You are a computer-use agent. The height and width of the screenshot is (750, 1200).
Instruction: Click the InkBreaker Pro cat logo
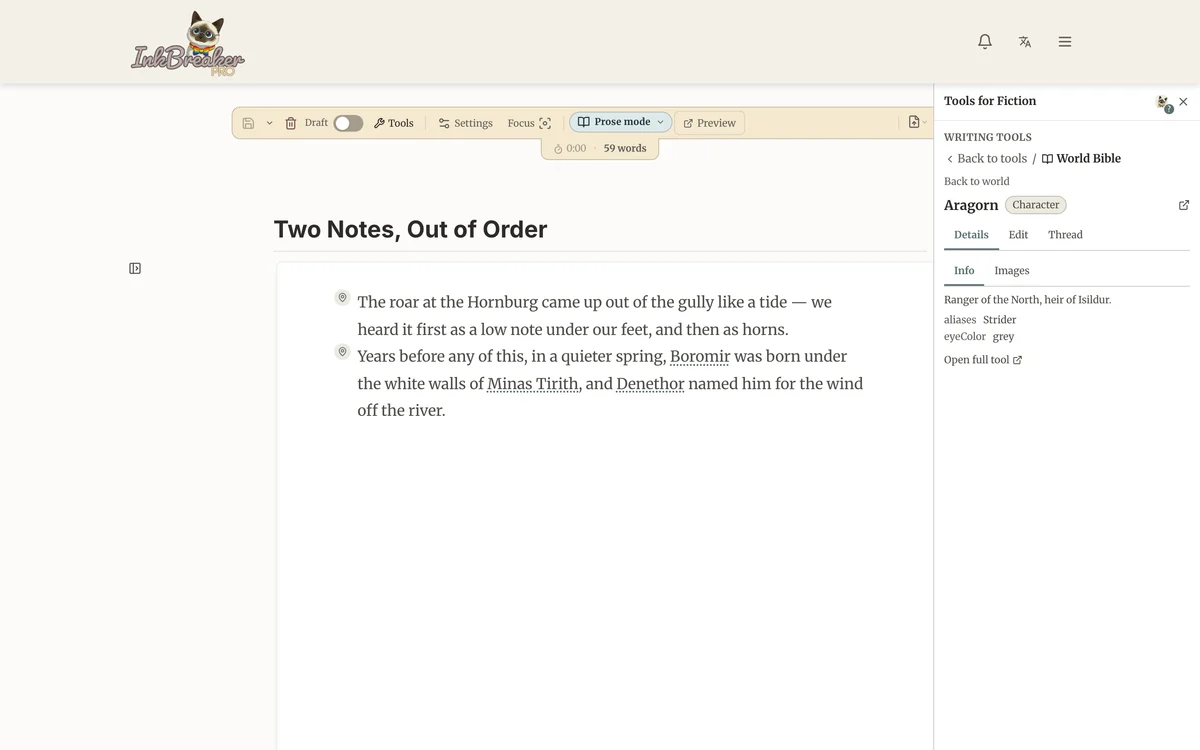(188, 44)
